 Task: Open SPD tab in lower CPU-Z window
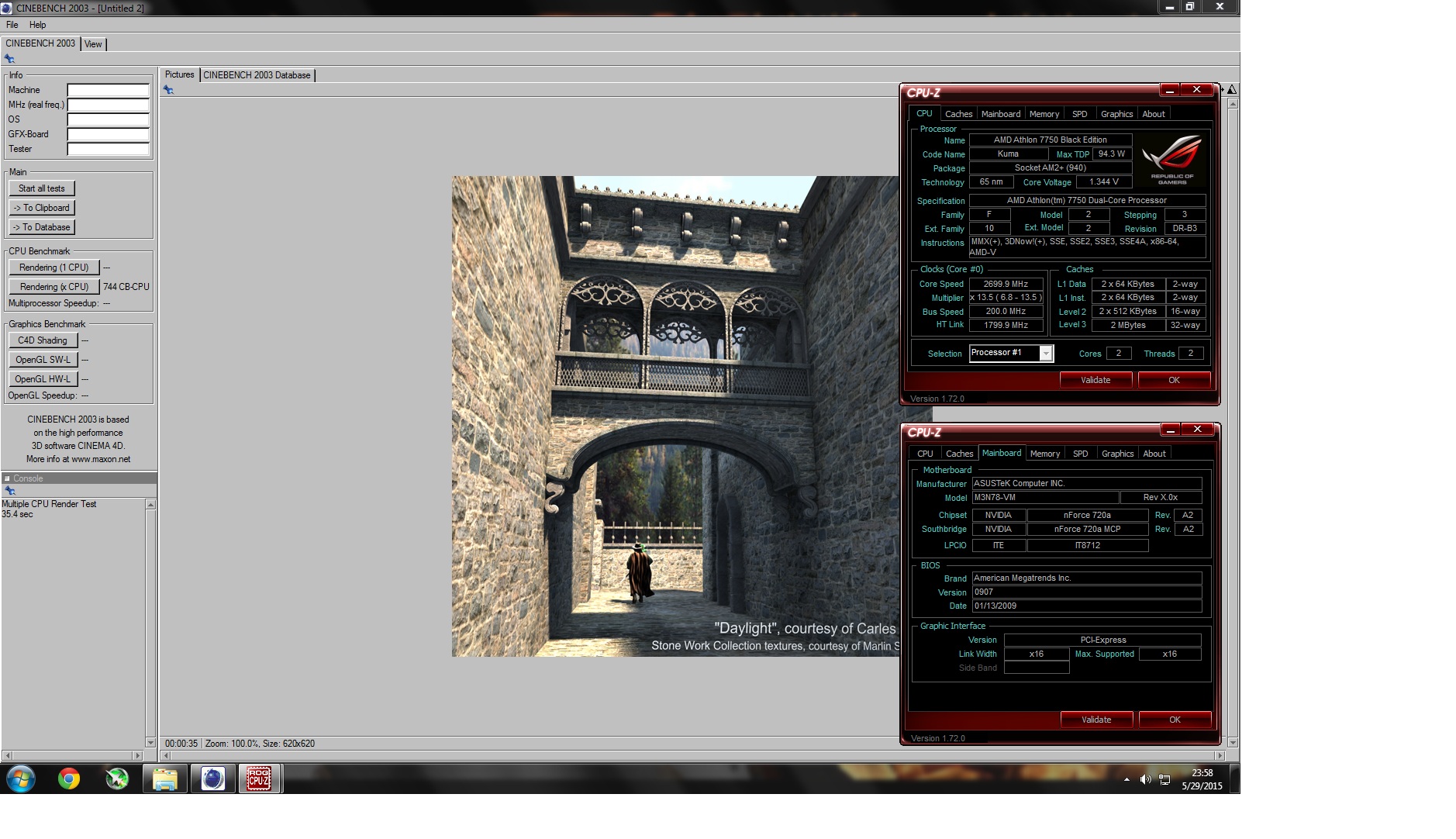click(1080, 454)
